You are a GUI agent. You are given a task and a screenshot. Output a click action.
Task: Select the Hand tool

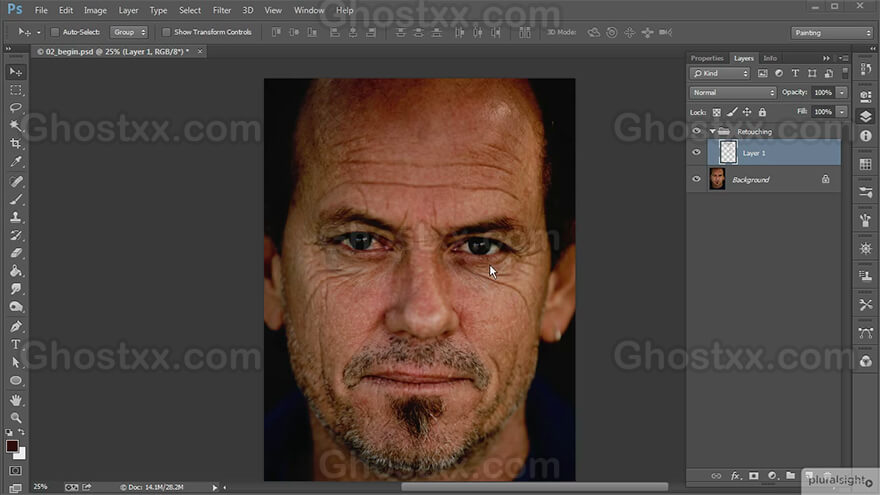click(16, 400)
